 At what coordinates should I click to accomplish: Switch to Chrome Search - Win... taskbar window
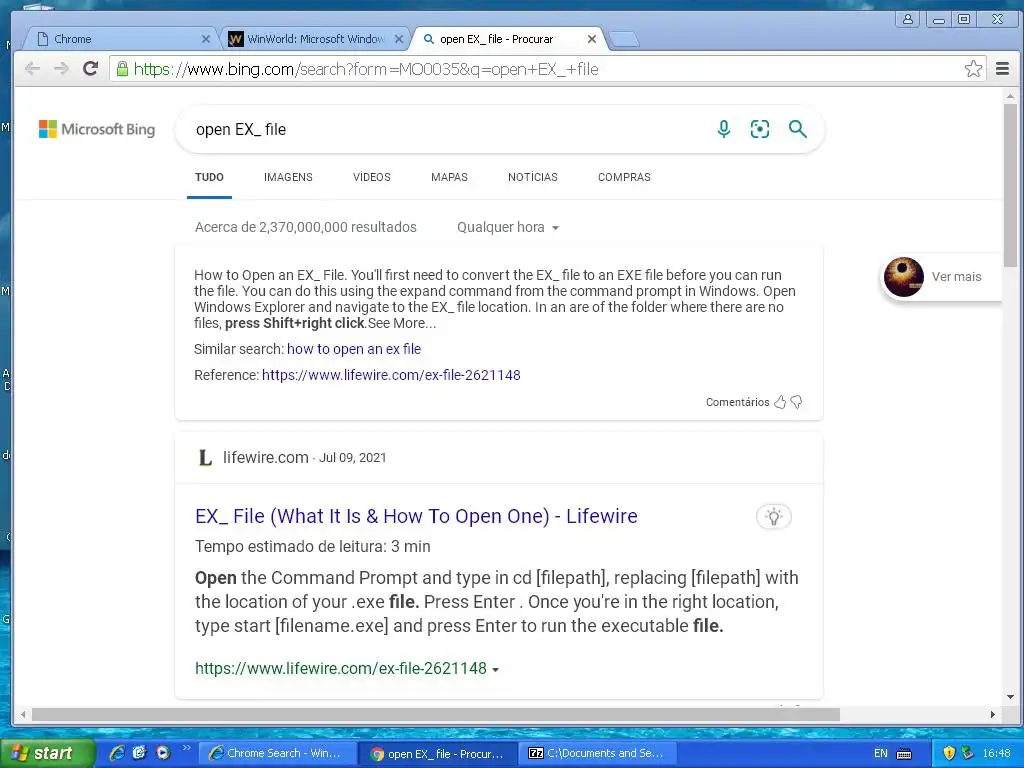pyautogui.click(x=277, y=753)
